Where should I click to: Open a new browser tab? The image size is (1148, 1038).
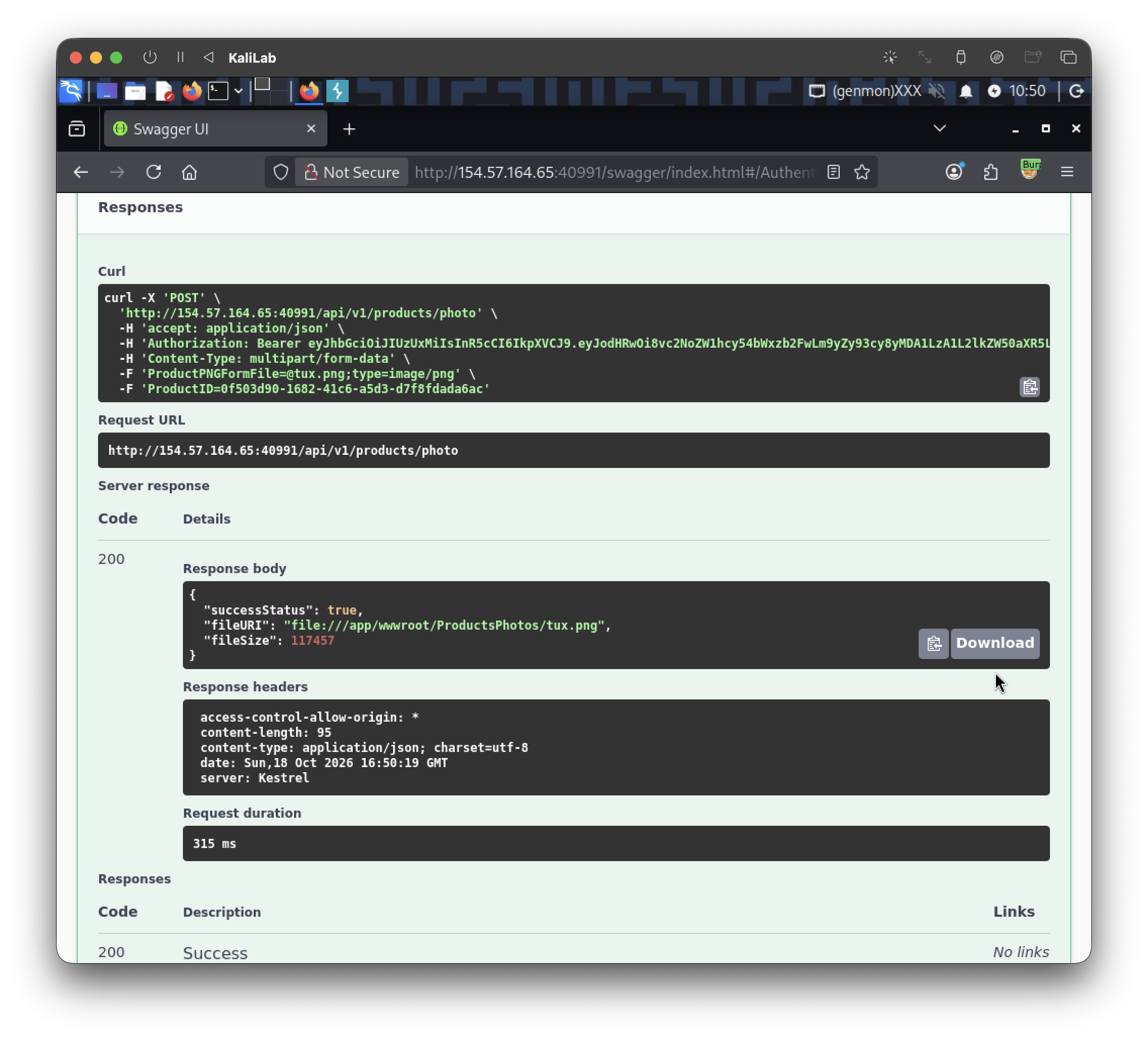(349, 129)
